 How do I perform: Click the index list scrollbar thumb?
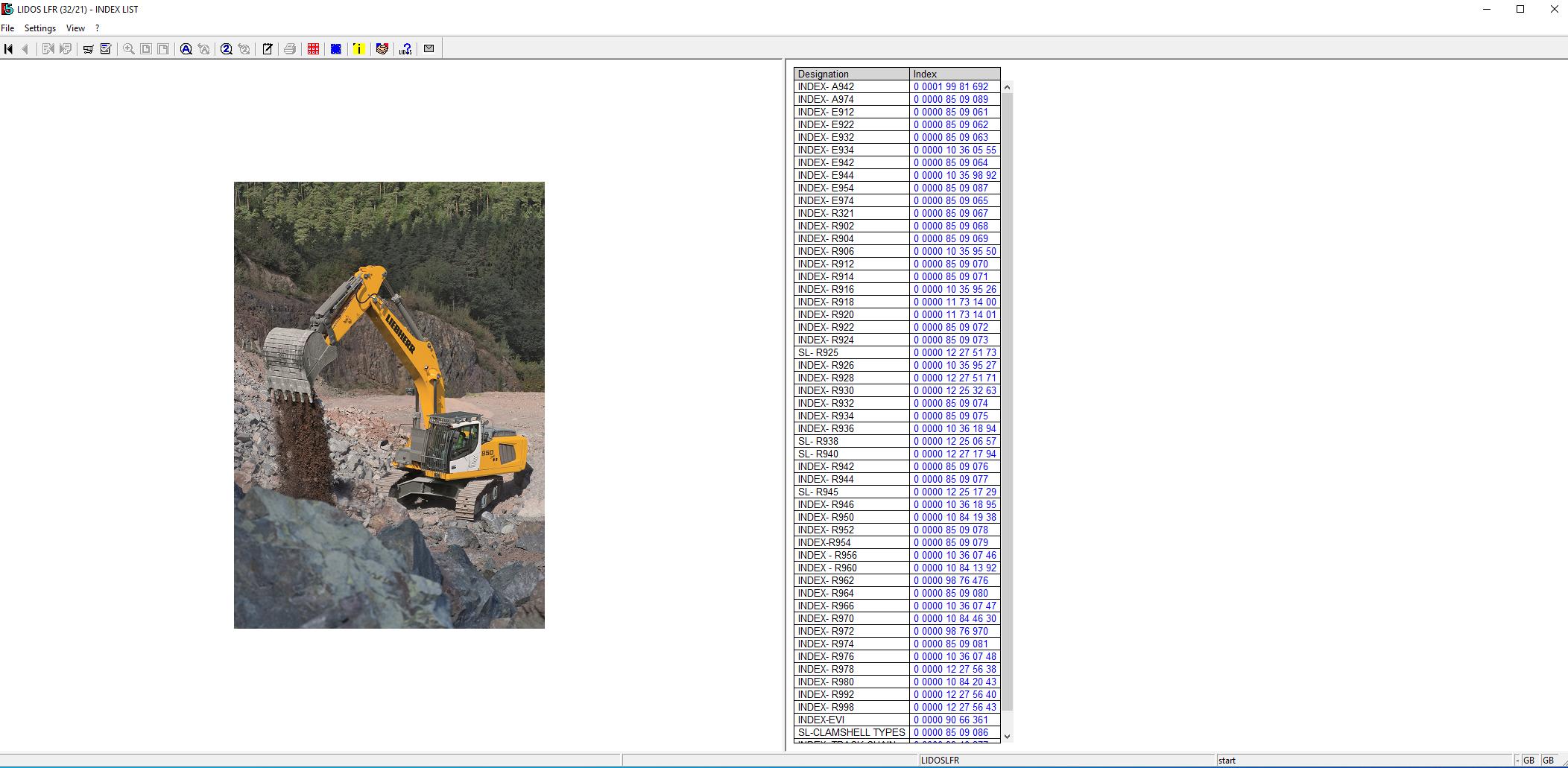[x=1007, y=402]
